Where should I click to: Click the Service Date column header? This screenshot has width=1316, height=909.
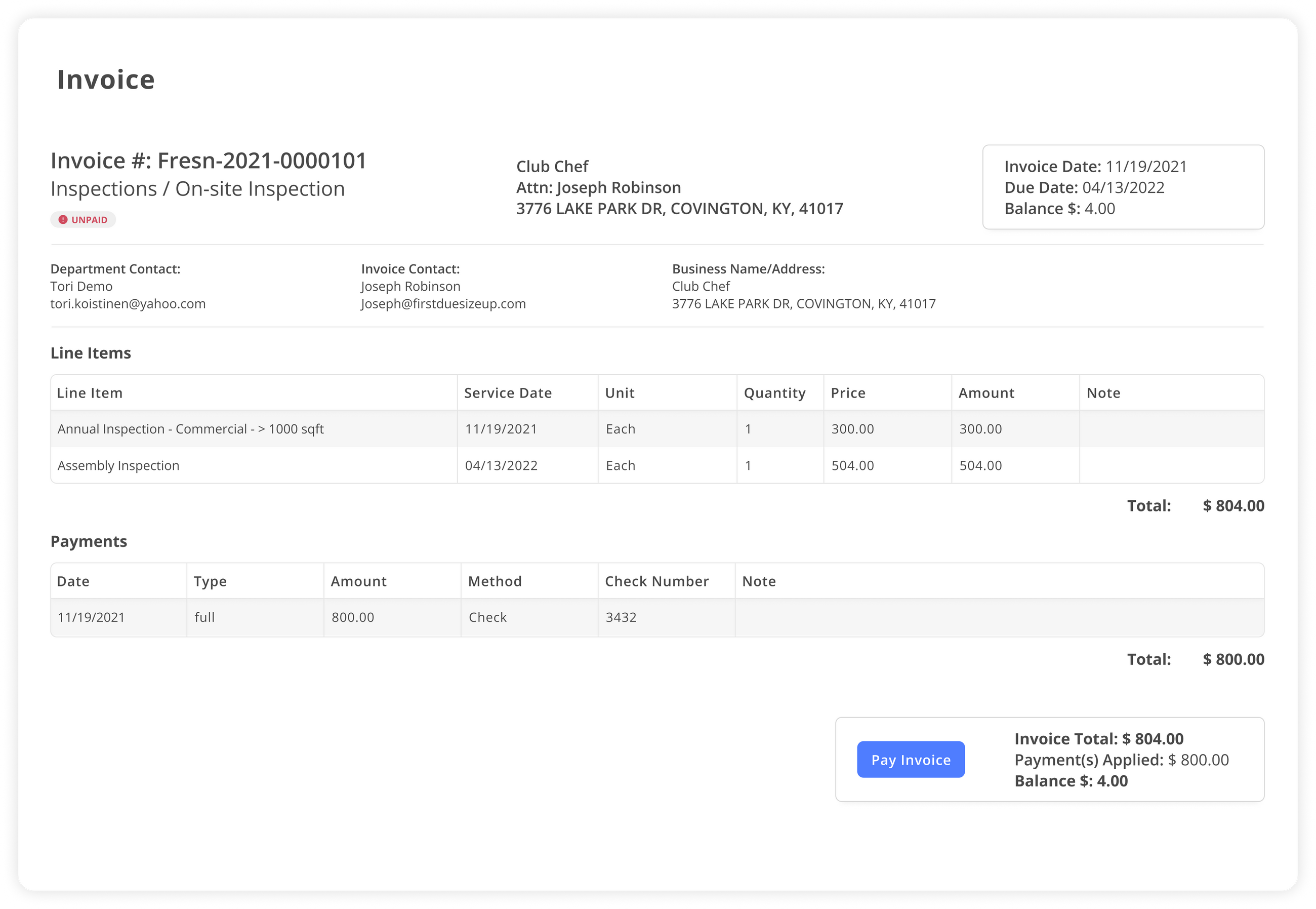[x=507, y=392]
